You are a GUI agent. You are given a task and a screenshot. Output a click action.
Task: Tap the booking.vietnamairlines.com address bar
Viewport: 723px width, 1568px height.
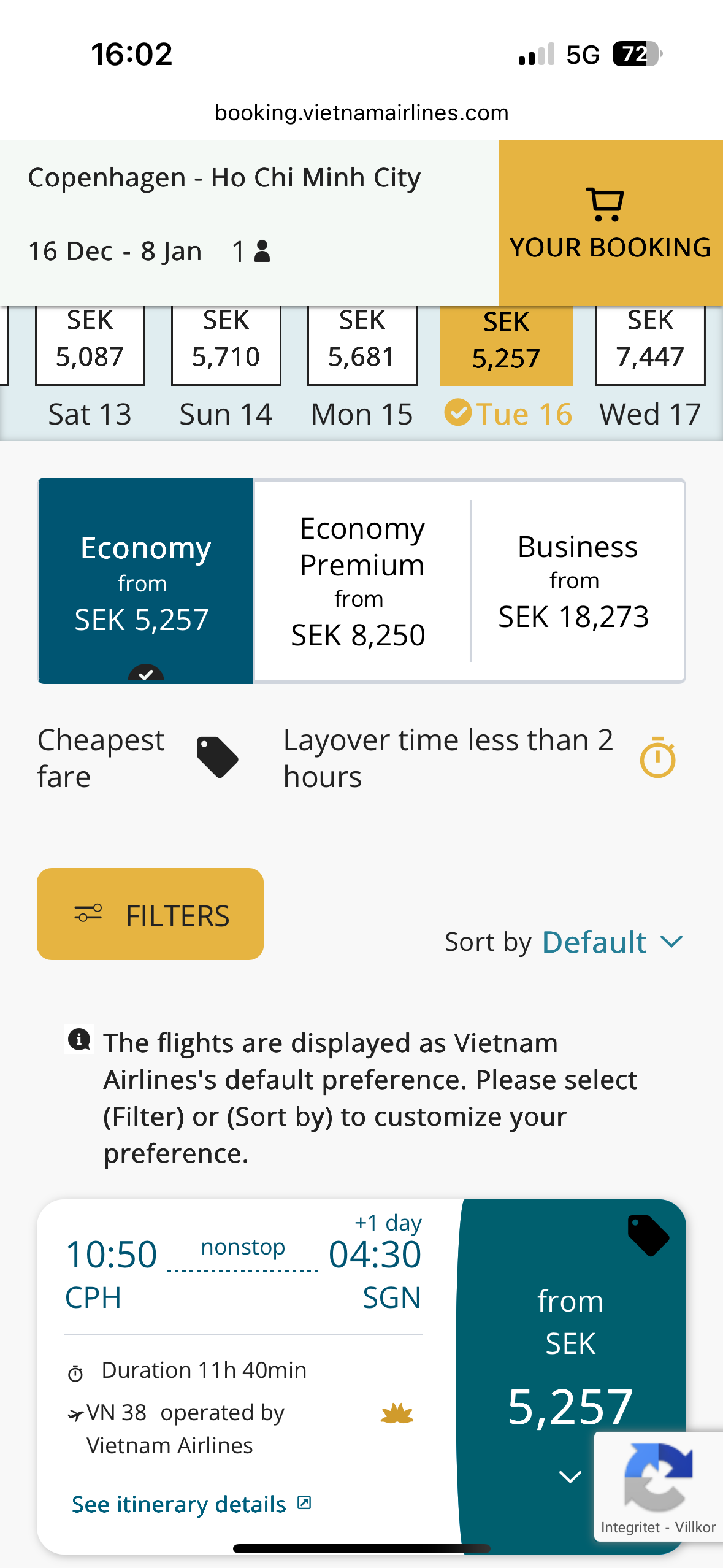[x=361, y=113]
